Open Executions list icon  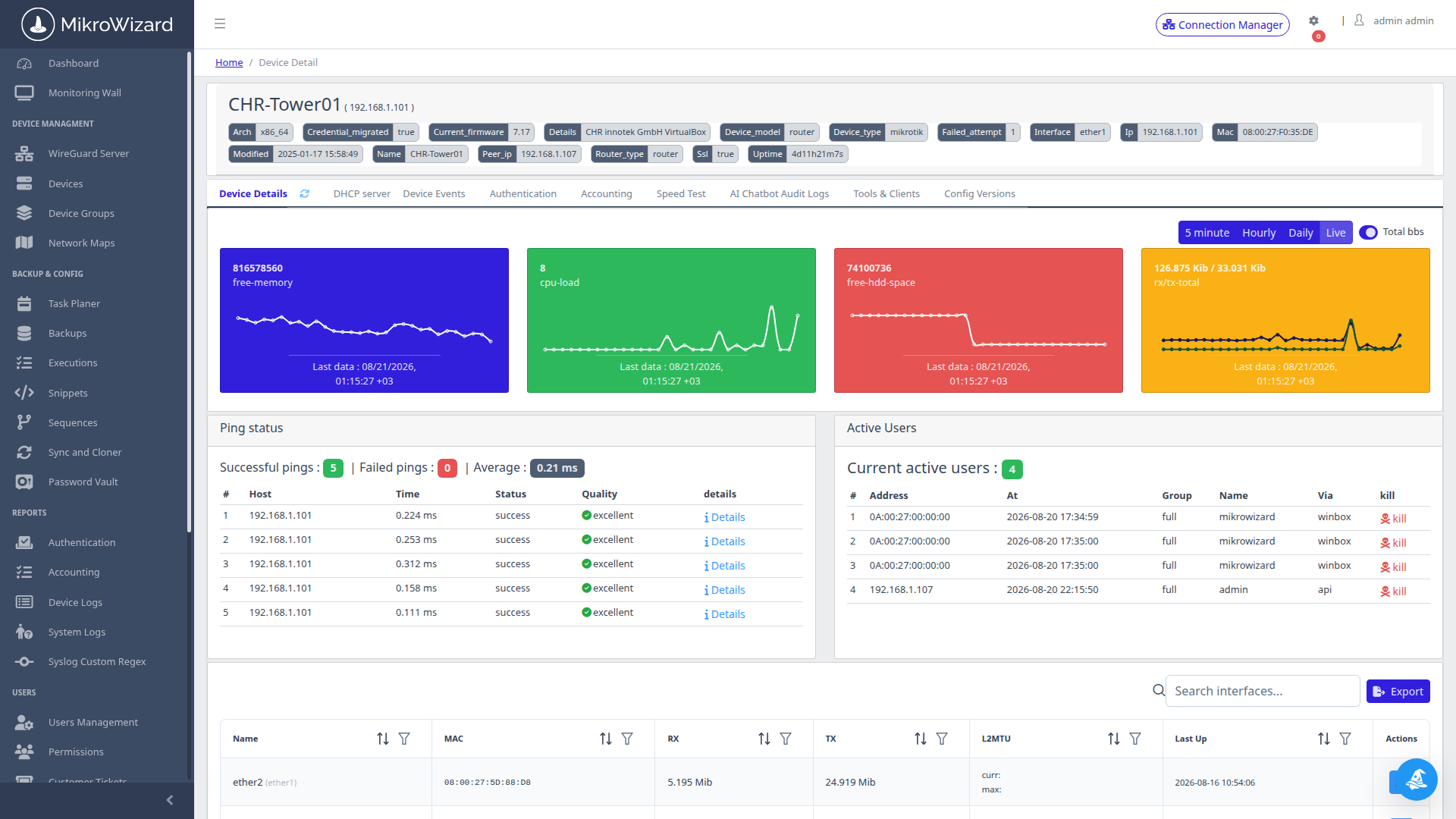point(24,362)
